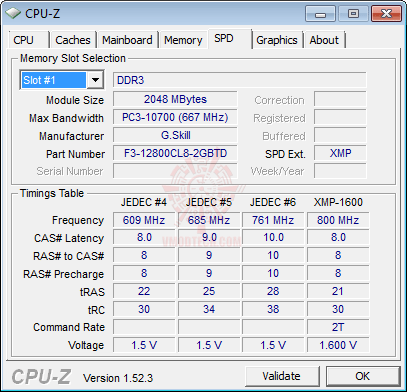Click the XMP-1600 CAS# Latency 8.0 cell

point(338,238)
